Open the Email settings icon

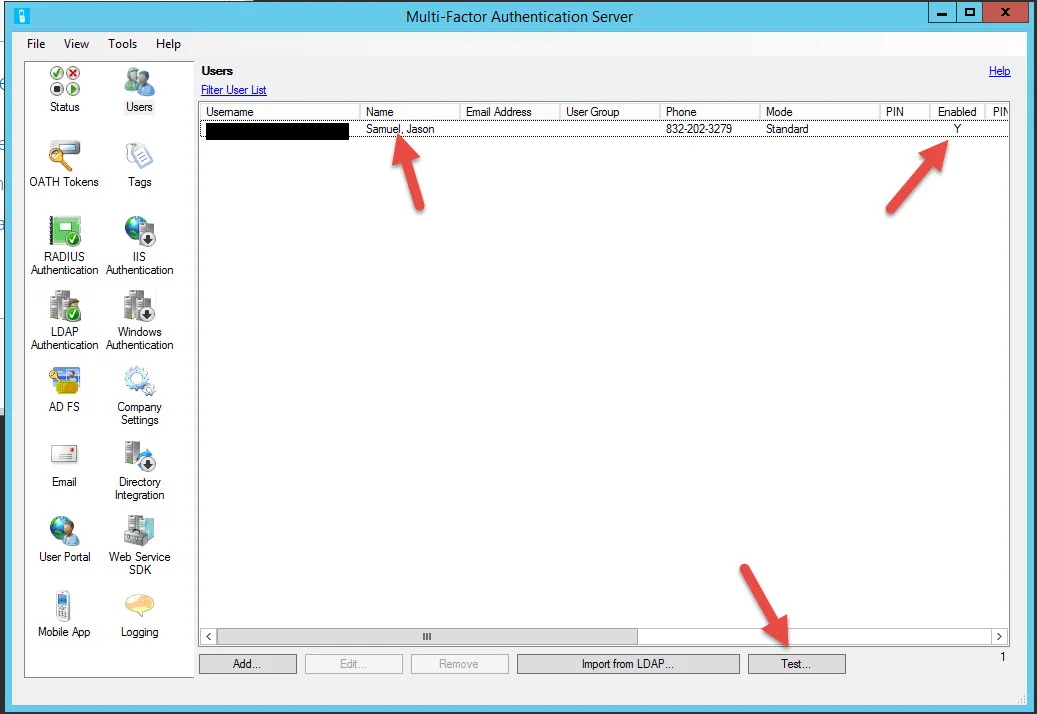point(64,465)
